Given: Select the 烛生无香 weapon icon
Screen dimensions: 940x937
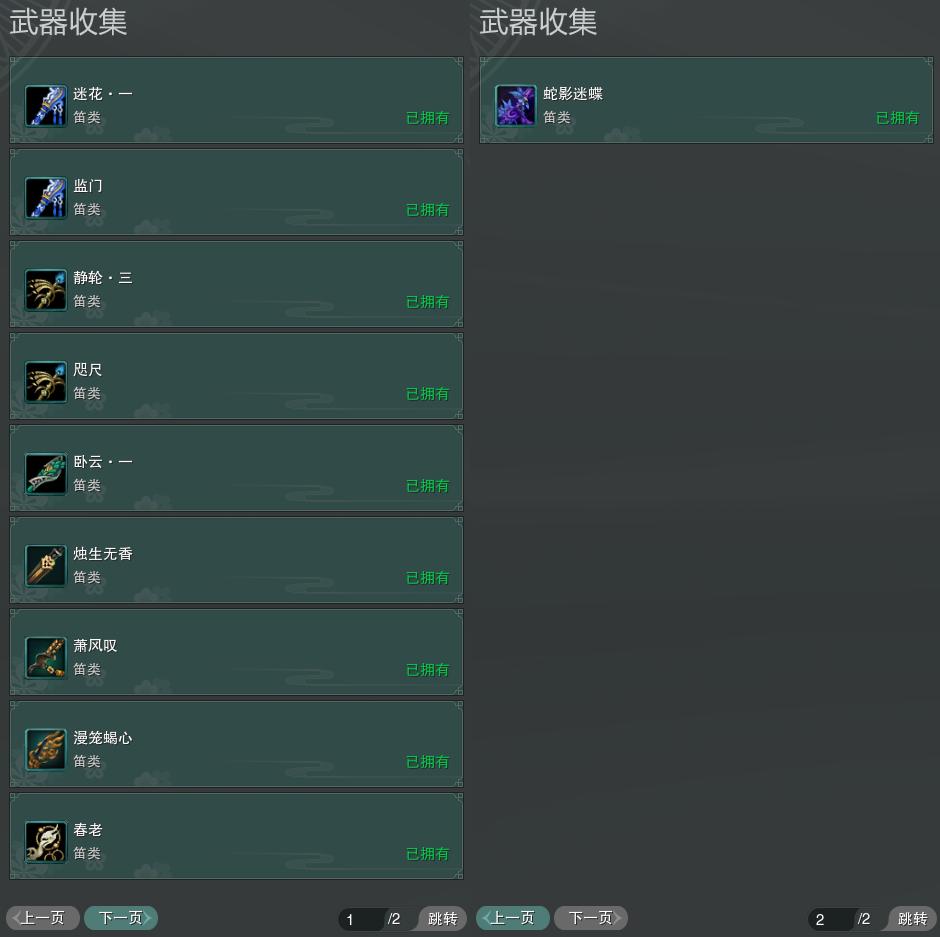Looking at the screenshot, I should click(46, 565).
